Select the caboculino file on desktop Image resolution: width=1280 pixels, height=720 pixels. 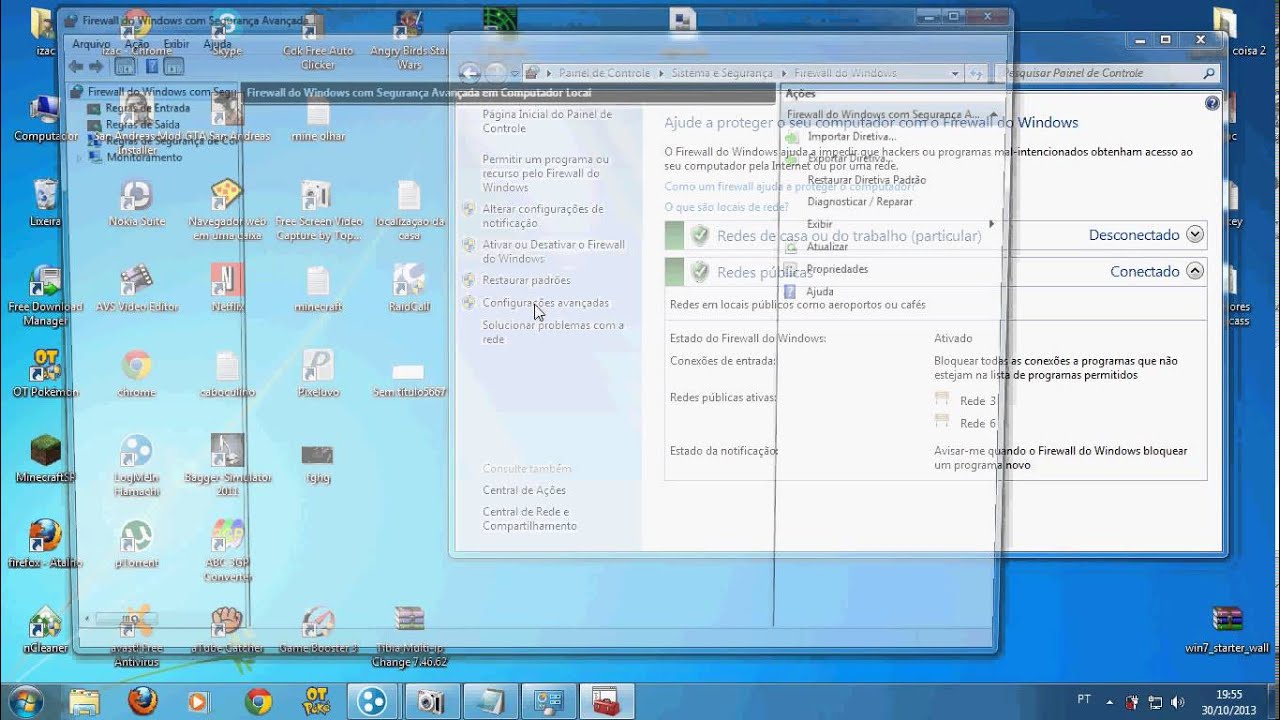[227, 373]
